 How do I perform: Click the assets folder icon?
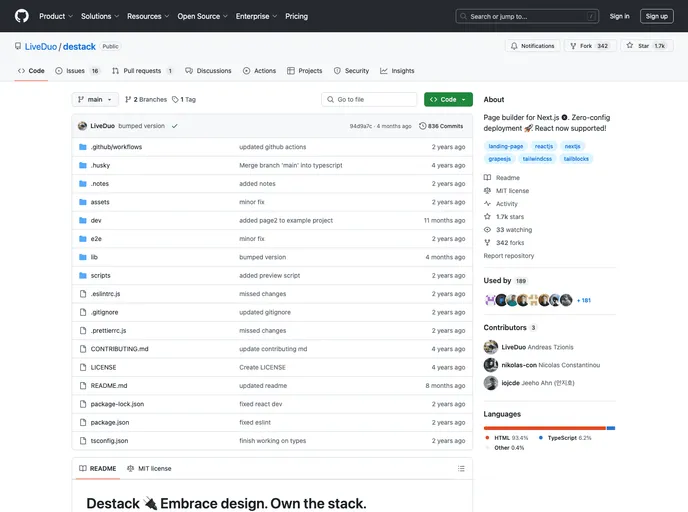pyautogui.click(x=82, y=202)
